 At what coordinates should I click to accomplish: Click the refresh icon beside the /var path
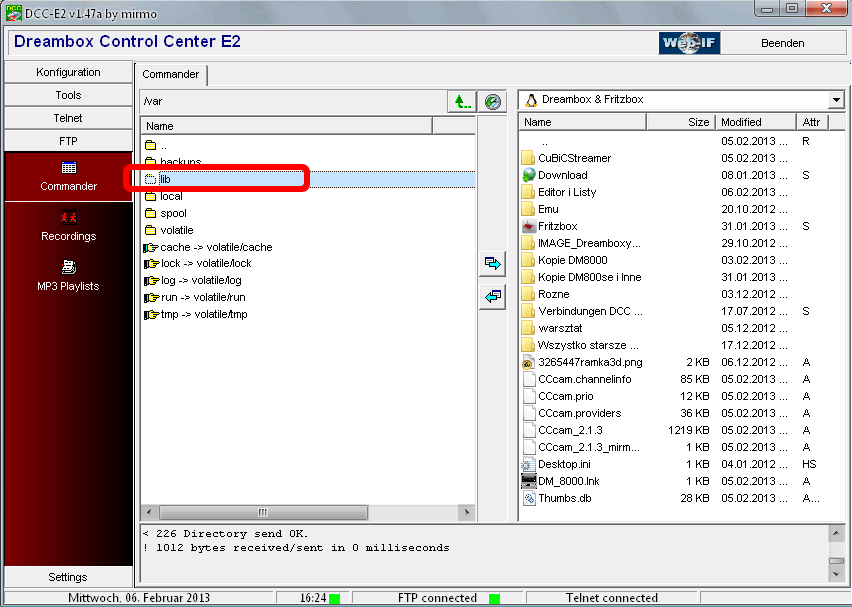coord(491,101)
